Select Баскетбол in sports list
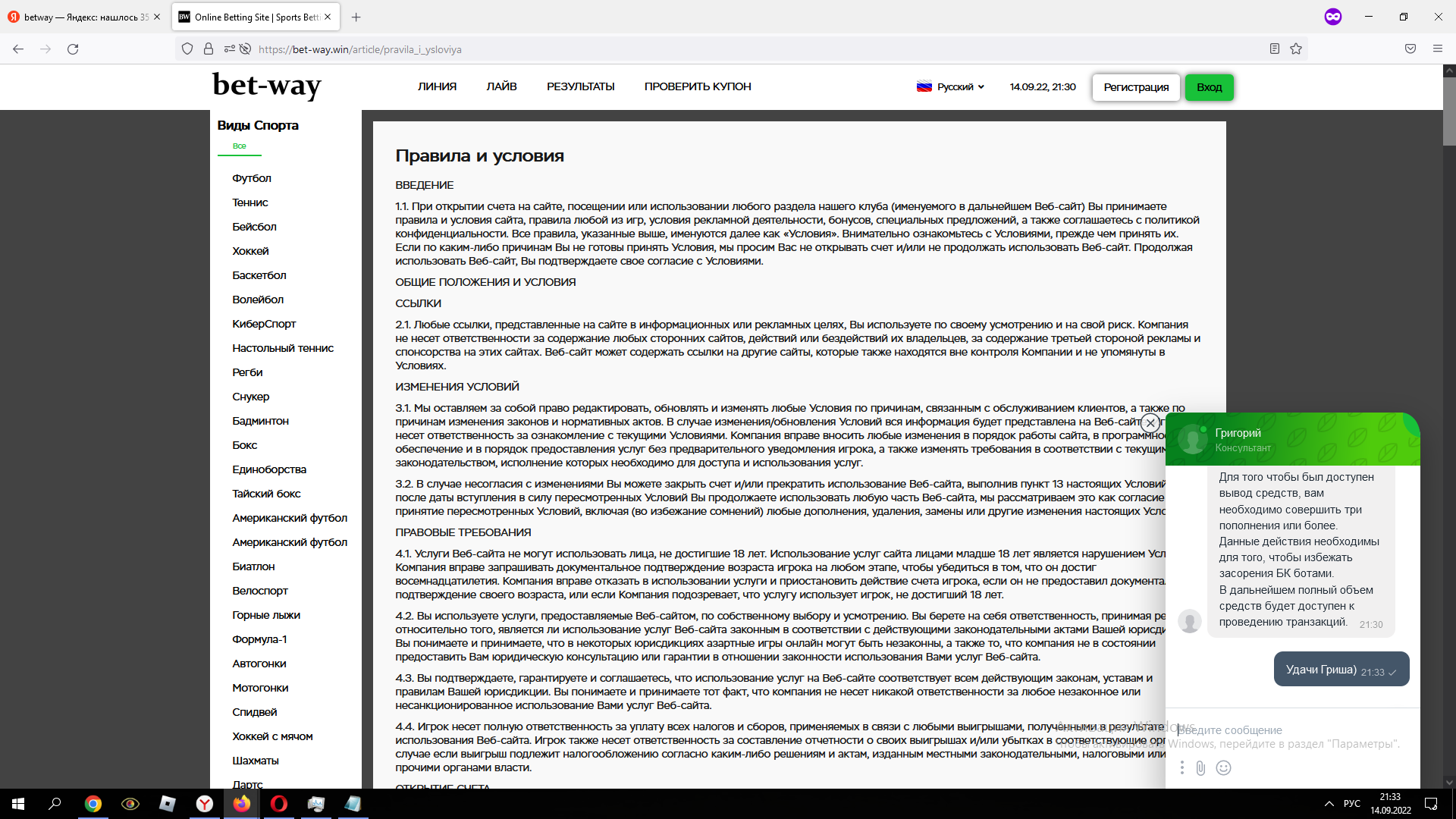The image size is (1456, 819). coord(259,275)
